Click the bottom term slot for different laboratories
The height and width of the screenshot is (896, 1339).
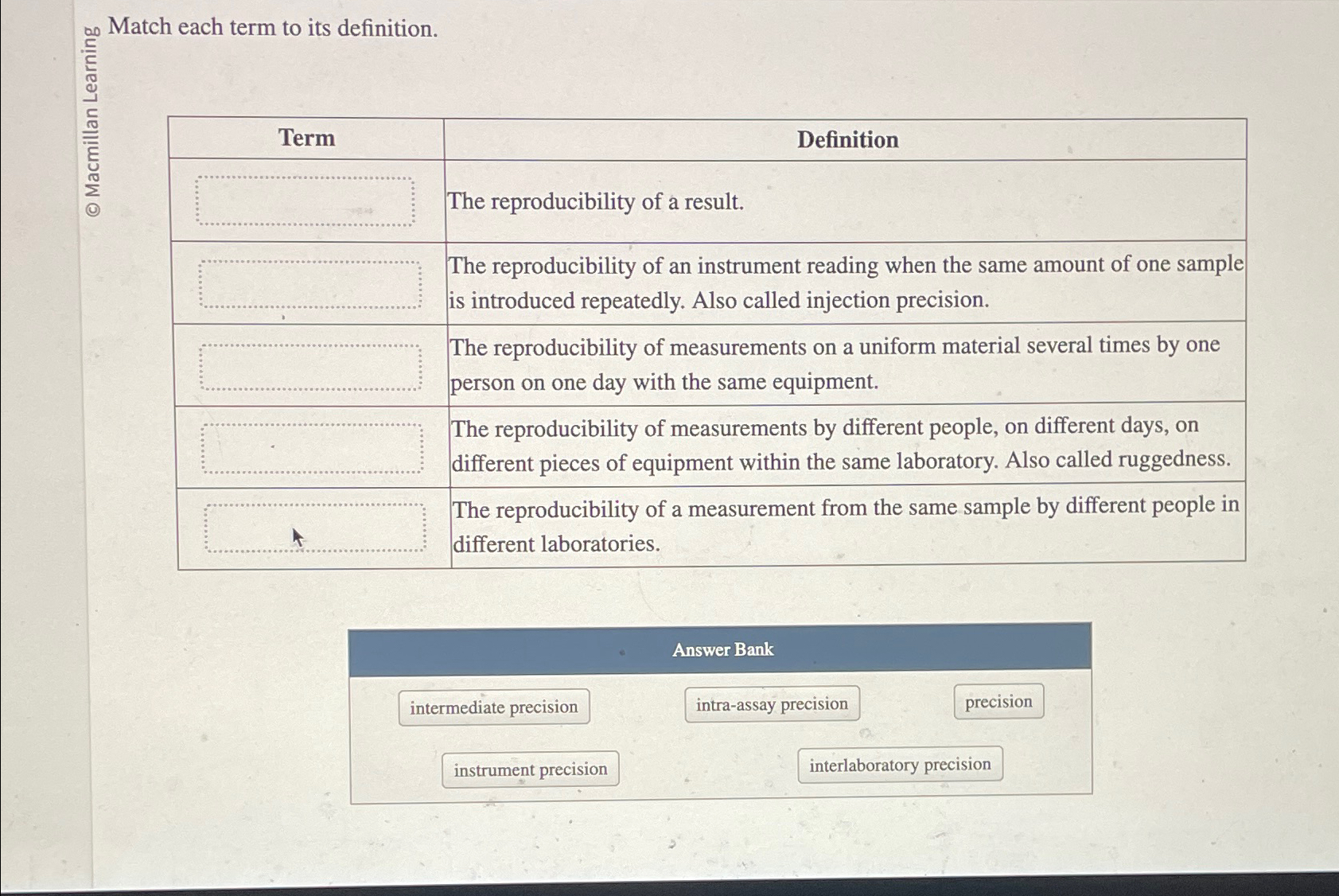click(x=316, y=527)
